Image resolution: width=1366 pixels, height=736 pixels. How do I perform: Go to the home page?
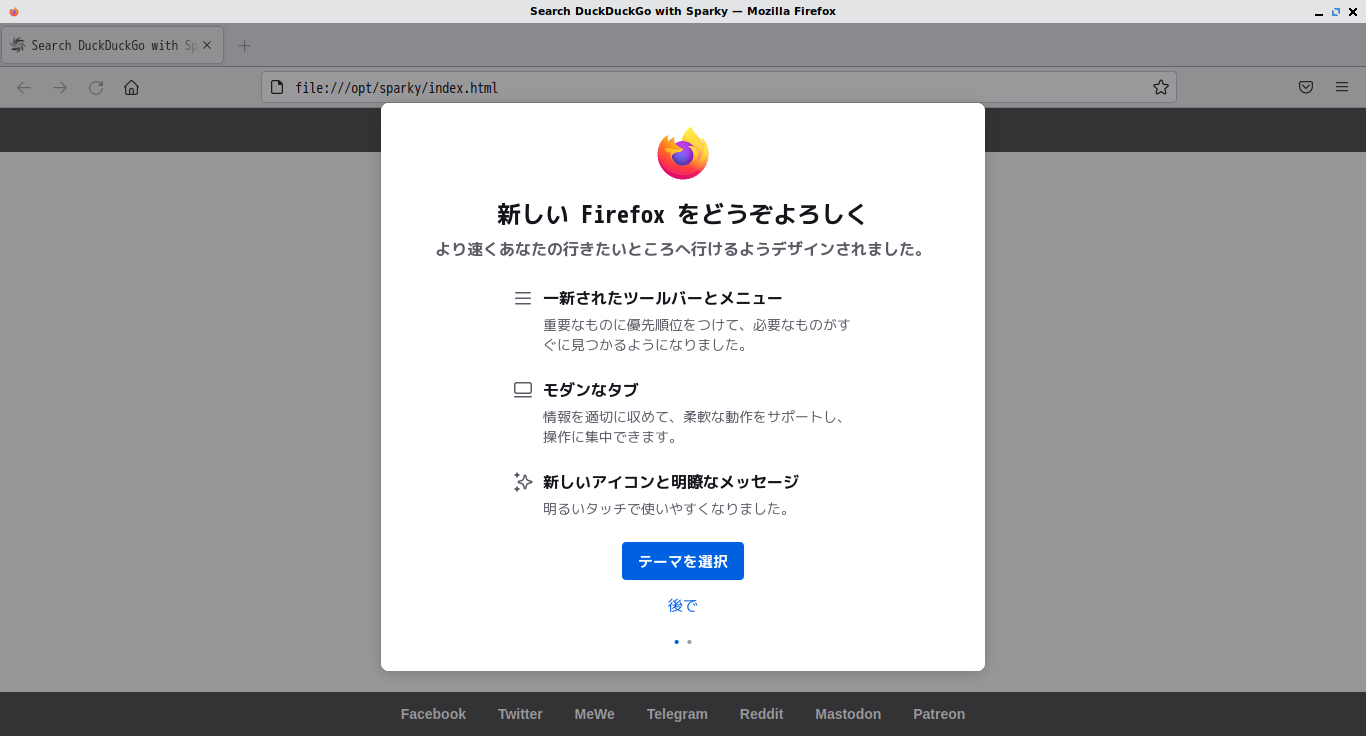[131, 88]
